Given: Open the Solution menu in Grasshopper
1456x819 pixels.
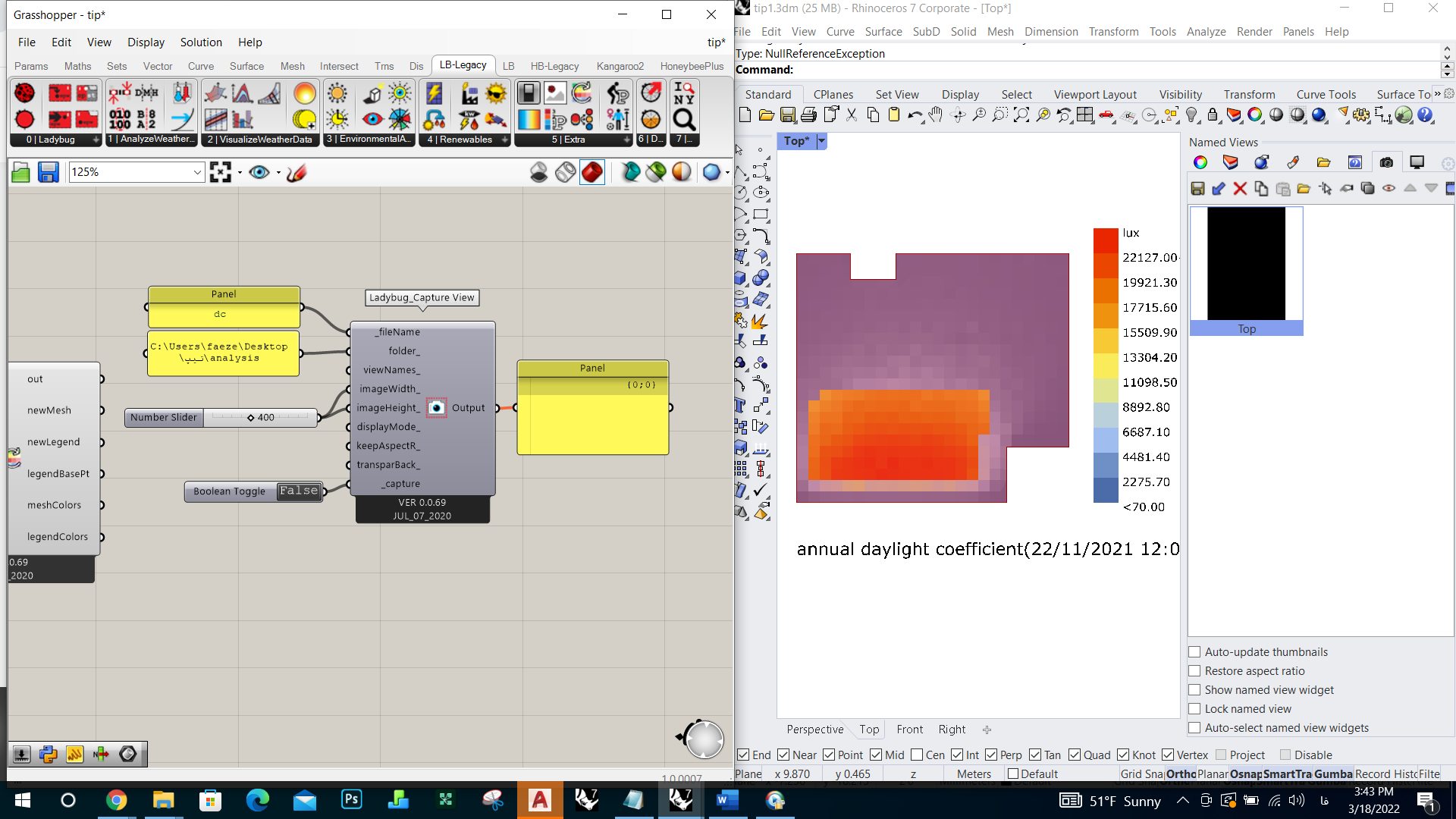Looking at the screenshot, I should coord(201,42).
